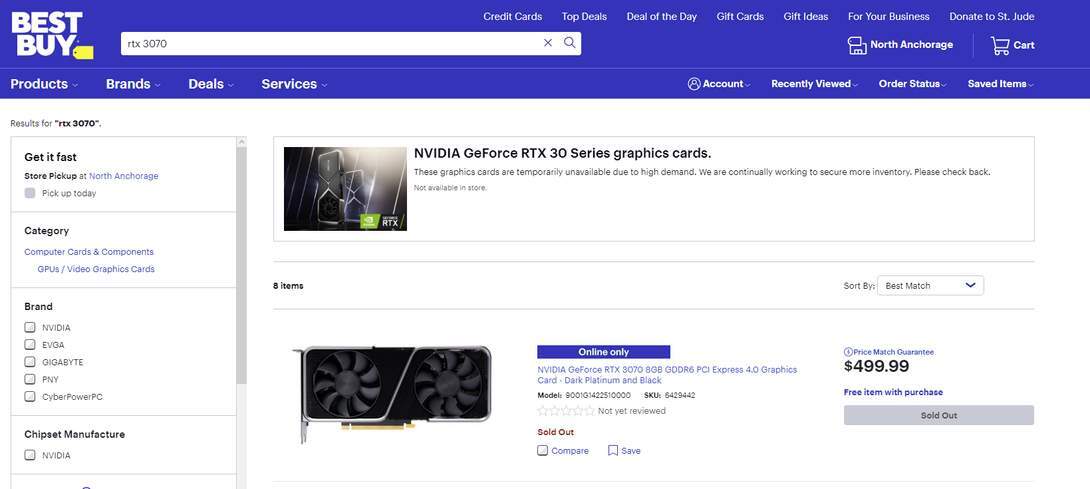Clear the search box with the X icon
Image resolution: width=1090 pixels, height=489 pixels.
547,43
